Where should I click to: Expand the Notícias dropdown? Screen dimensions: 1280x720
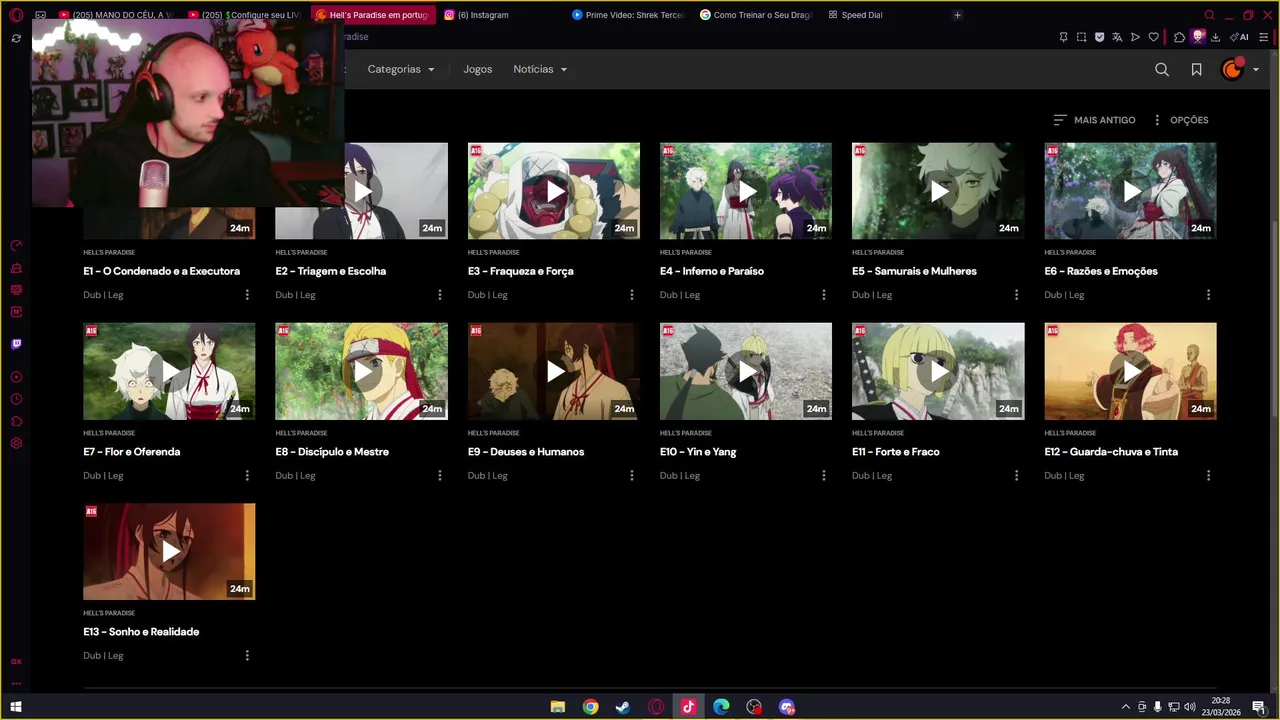(x=540, y=69)
